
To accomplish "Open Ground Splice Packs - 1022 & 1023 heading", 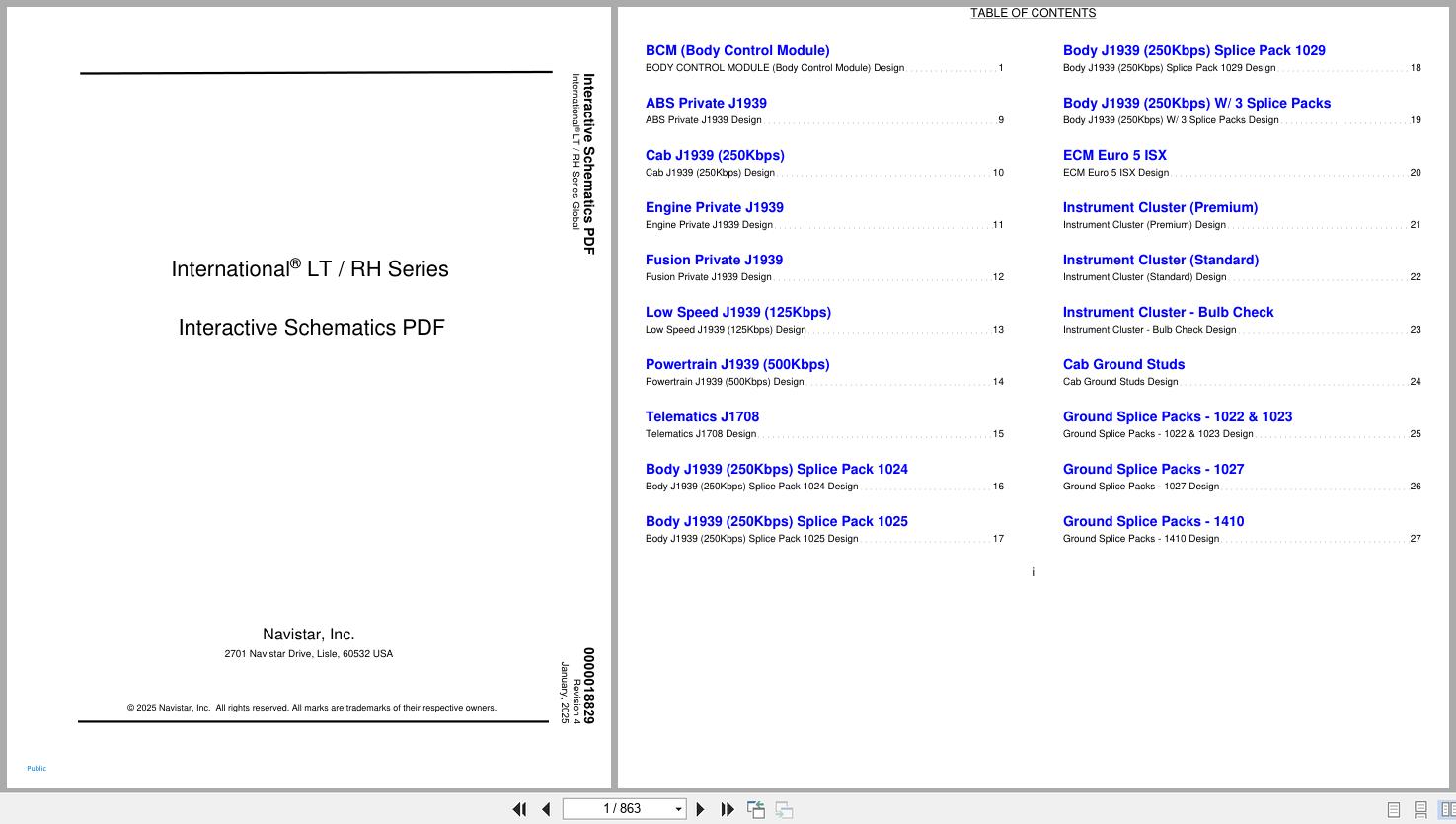I will pyautogui.click(x=1178, y=416).
